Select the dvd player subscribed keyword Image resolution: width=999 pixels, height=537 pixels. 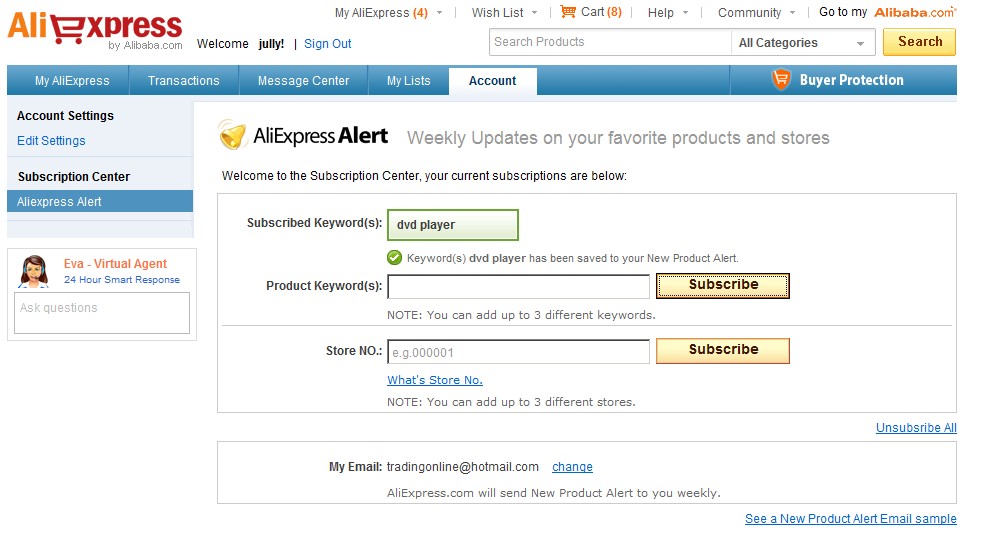[453, 225]
